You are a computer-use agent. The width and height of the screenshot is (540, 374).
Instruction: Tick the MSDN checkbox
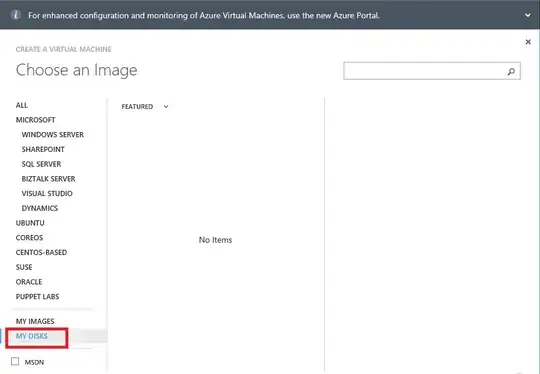pyautogui.click(x=15, y=361)
